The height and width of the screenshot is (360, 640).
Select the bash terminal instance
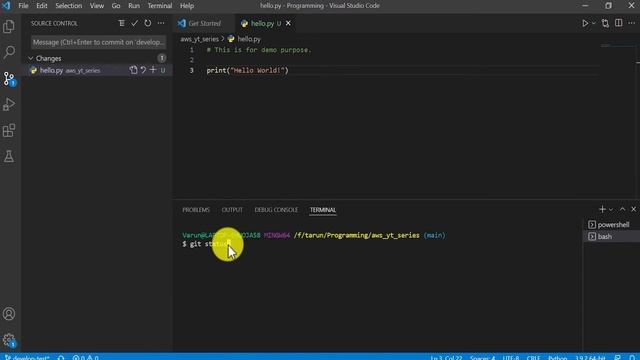(x=611, y=237)
